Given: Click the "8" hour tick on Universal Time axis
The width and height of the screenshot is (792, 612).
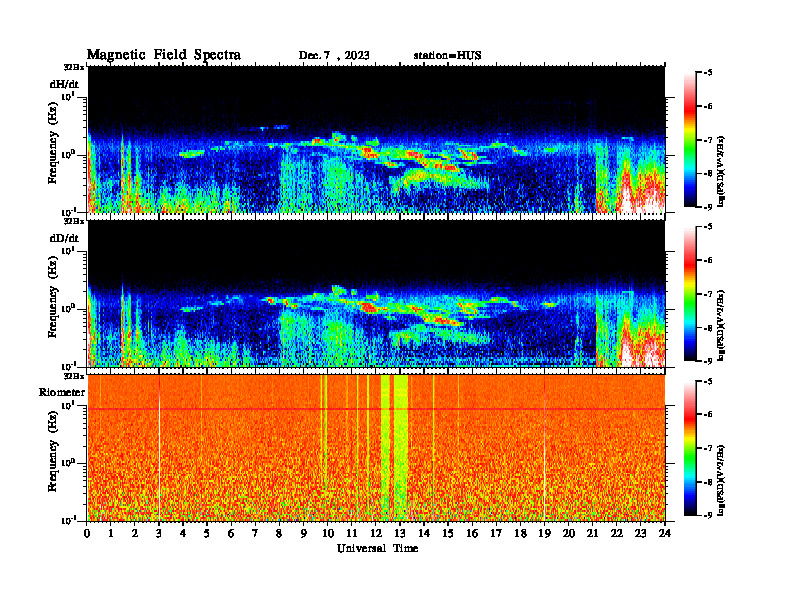Looking at the screenshot, I should click(279, 533).
